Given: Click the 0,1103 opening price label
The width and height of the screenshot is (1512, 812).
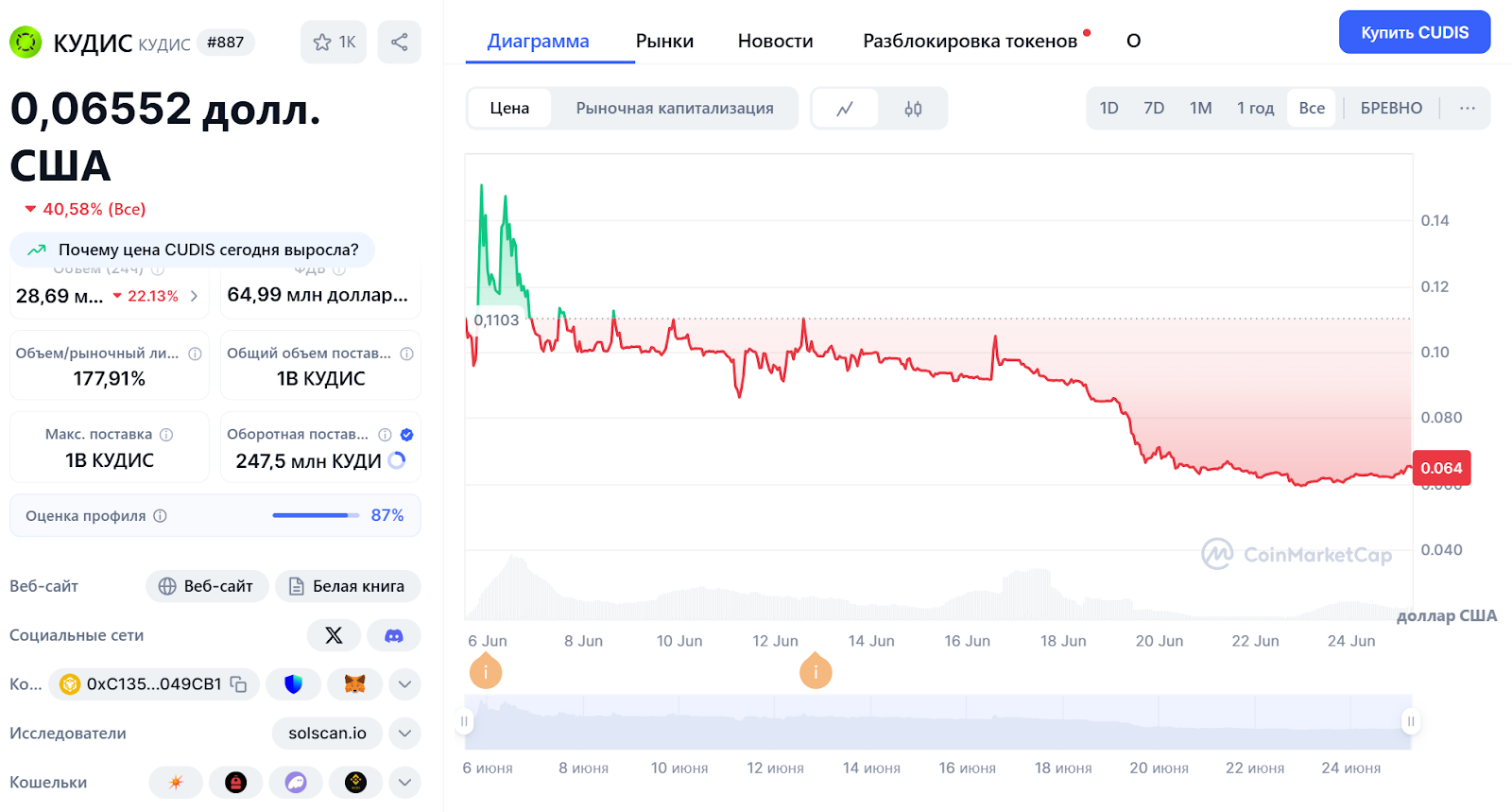Looking at the screenshot, I should pos(496,320).
